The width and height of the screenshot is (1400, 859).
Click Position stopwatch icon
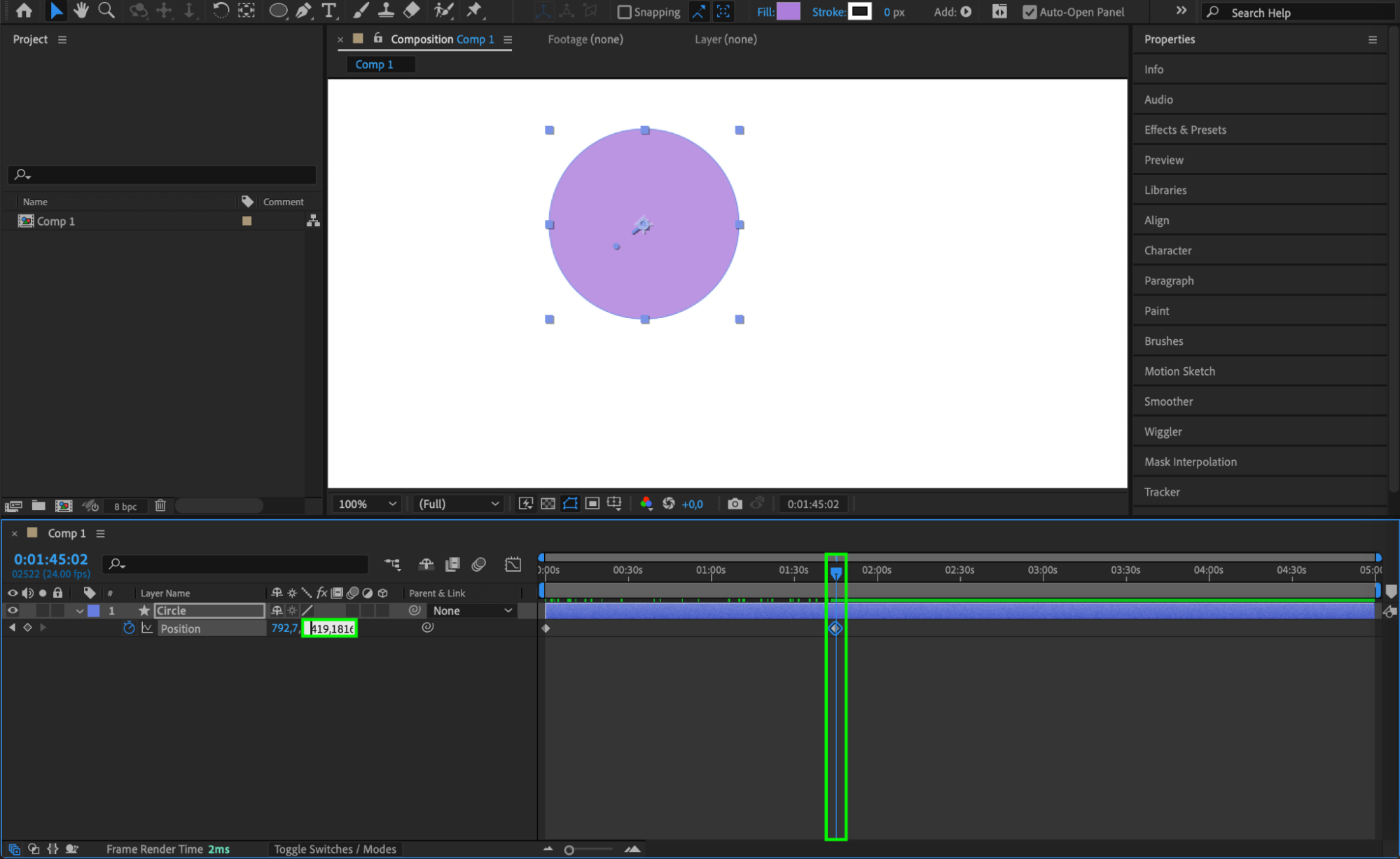[129, 628]
